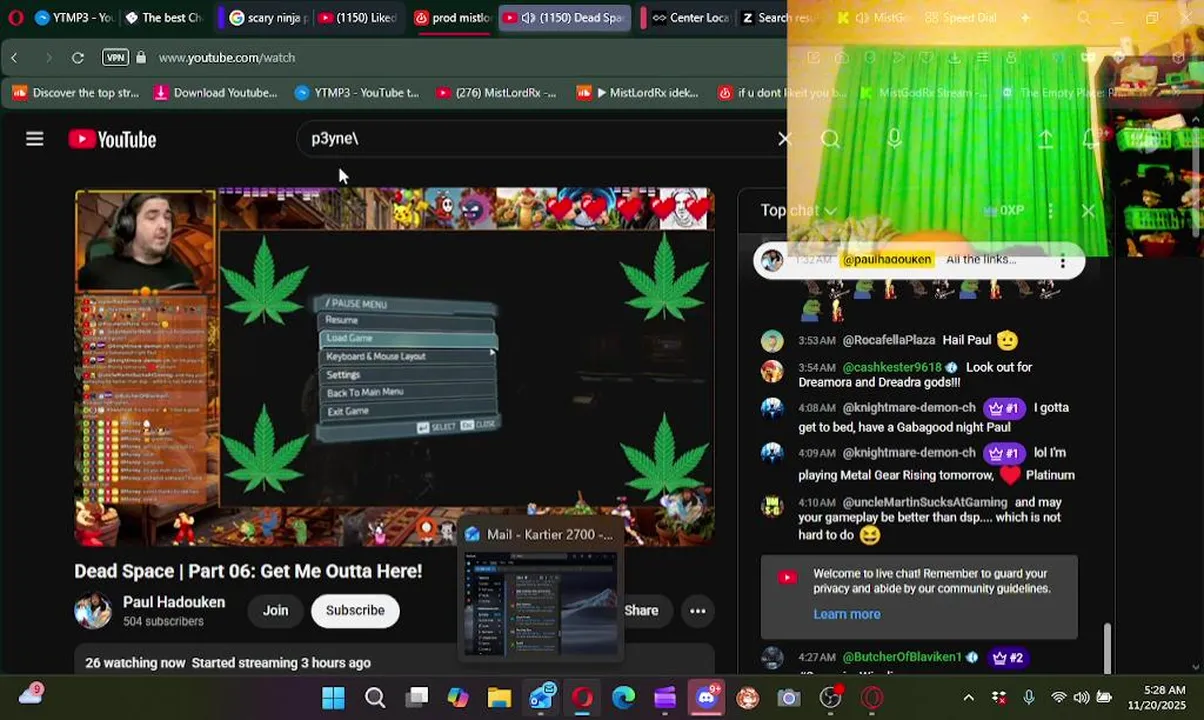Image resolution: width=1204 pixels, height=720 pixels.
Task: Open the Wi-Fi network tray icon
Action: tap(1058, 697)
